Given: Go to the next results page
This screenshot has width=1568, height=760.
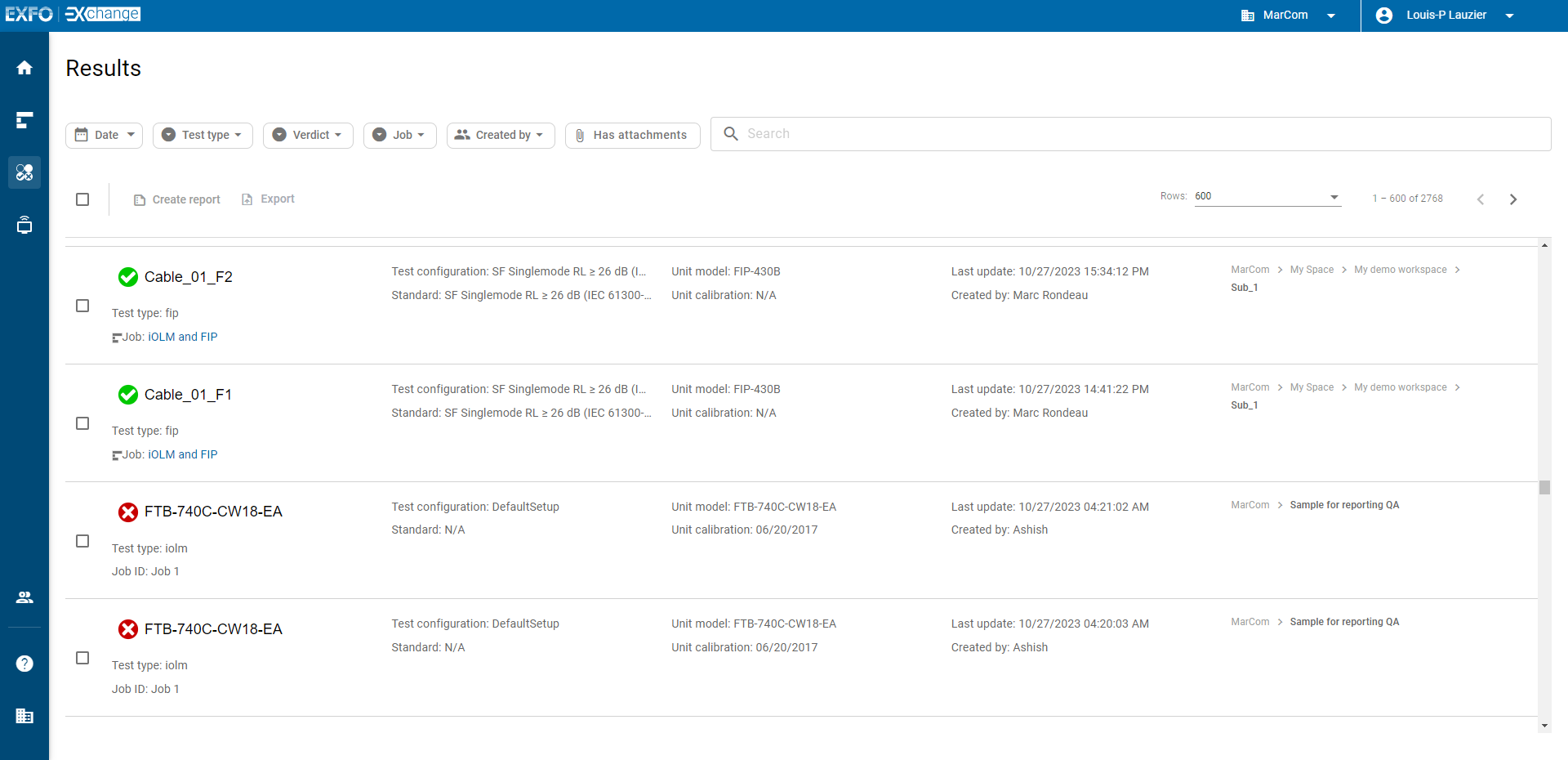Looking at the screenshot, I should click(1512, 199).
